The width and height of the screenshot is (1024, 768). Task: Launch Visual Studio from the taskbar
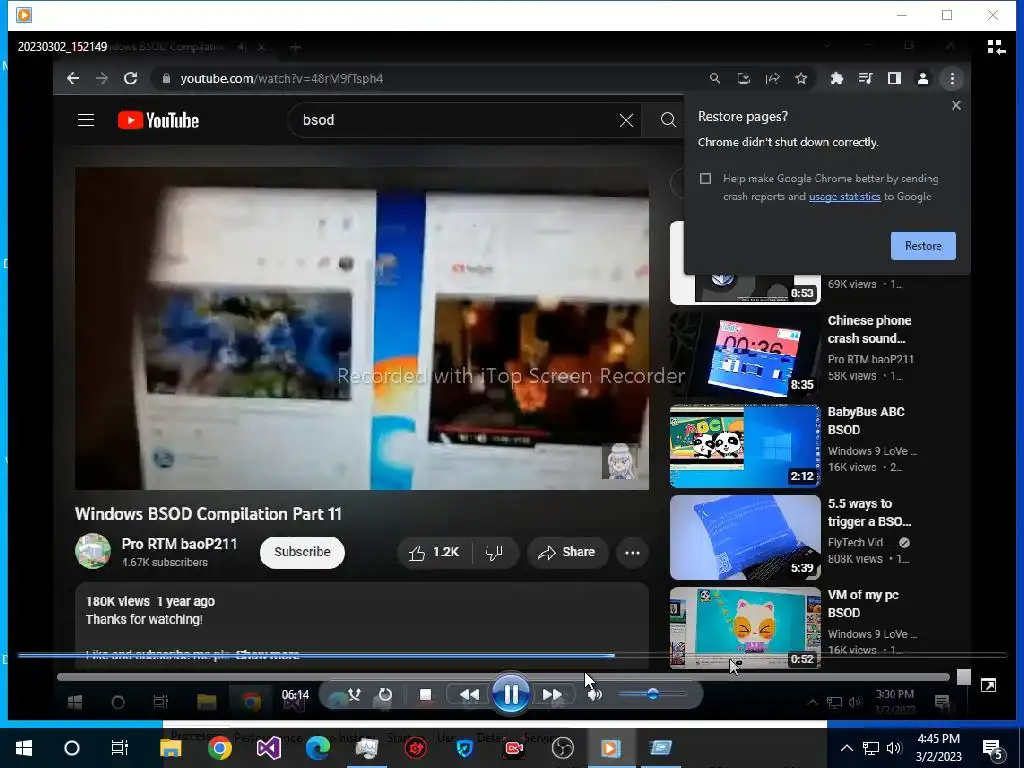268,748
